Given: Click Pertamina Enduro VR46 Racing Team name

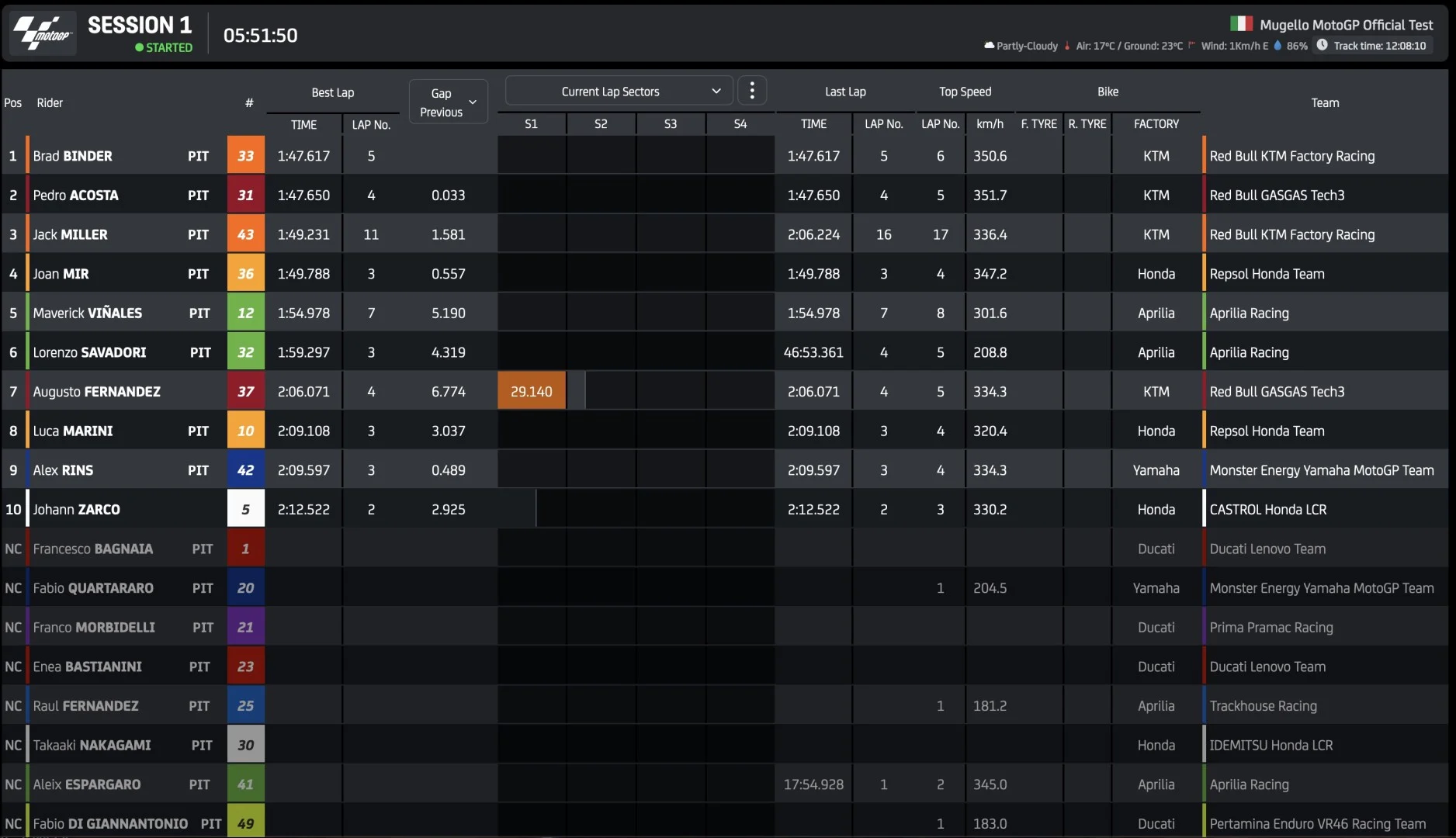Looking at the screenshot, I should click(x=1318, y=824).
